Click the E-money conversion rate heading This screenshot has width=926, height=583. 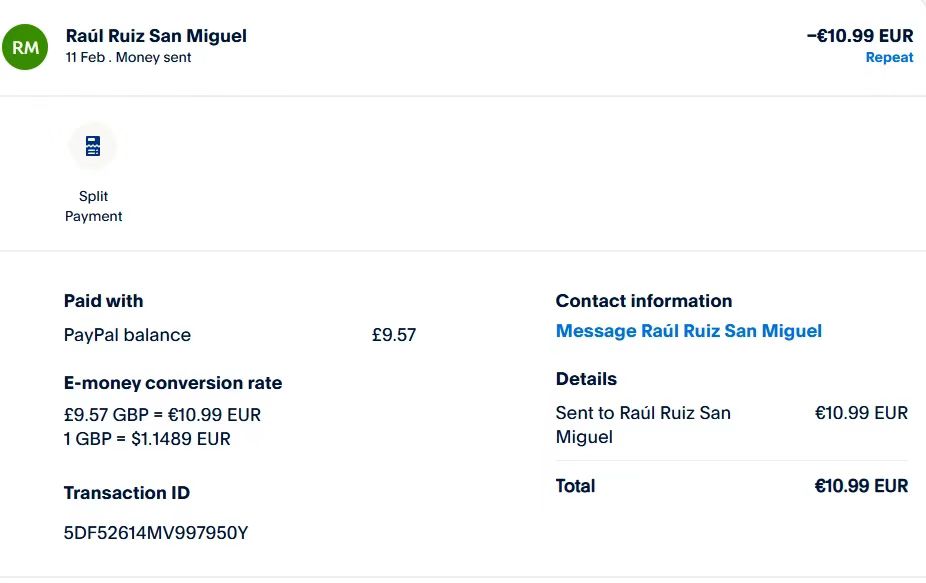(x=172, y=383)
